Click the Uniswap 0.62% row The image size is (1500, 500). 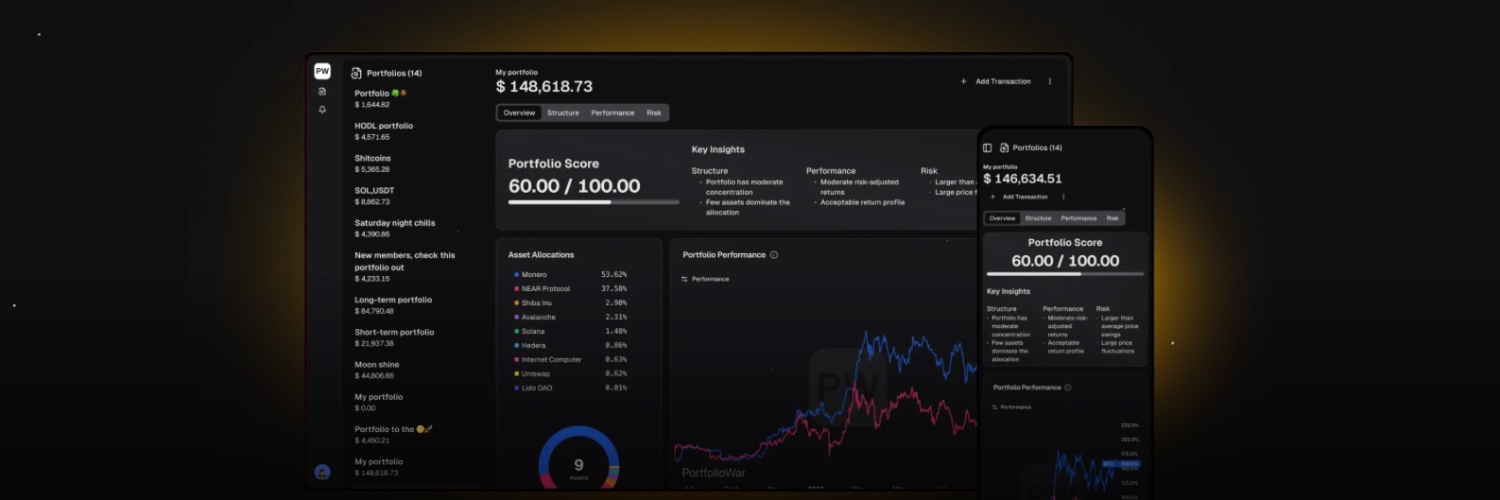[570, 373]
